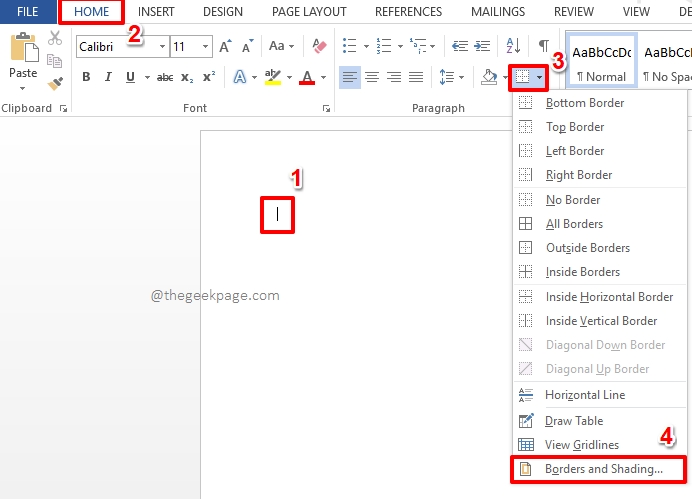Viewport: 692px width, 499px height.
Task: Center align the paragraph
Action: tap(372, 77)
